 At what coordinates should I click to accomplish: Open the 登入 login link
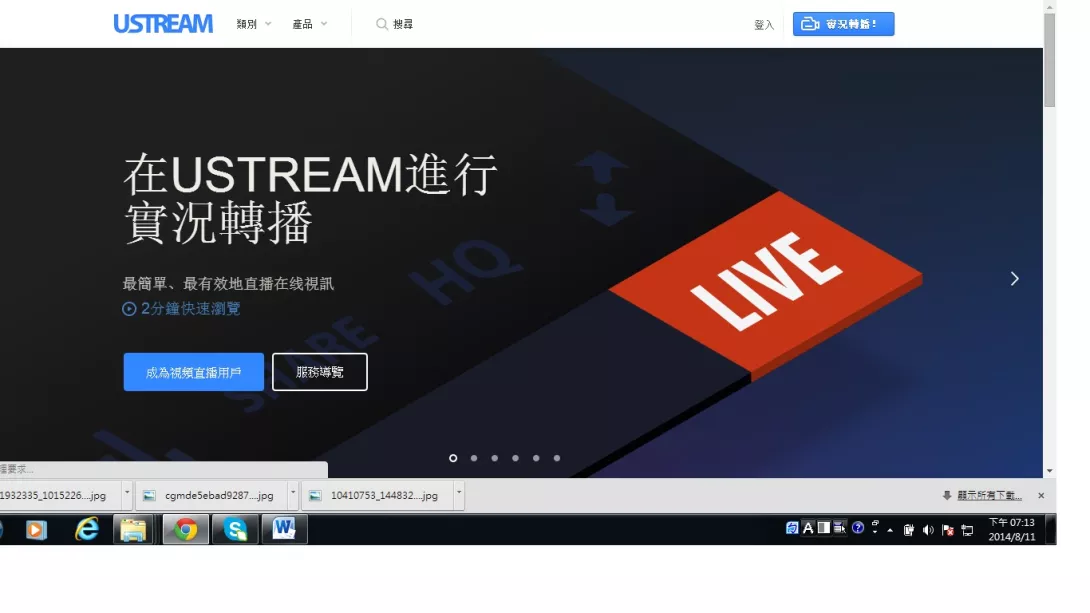click(x=763, y=25)
